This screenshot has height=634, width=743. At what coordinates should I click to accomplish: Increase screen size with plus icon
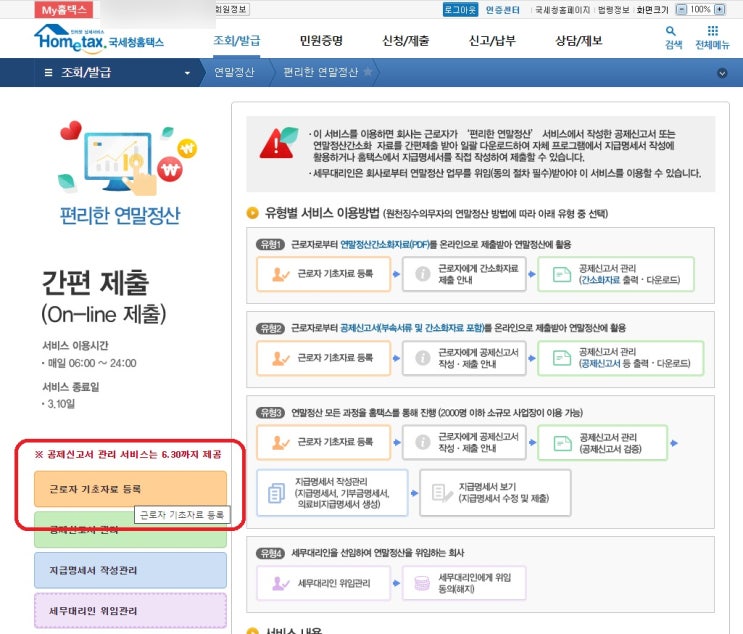tap(719, 9)
